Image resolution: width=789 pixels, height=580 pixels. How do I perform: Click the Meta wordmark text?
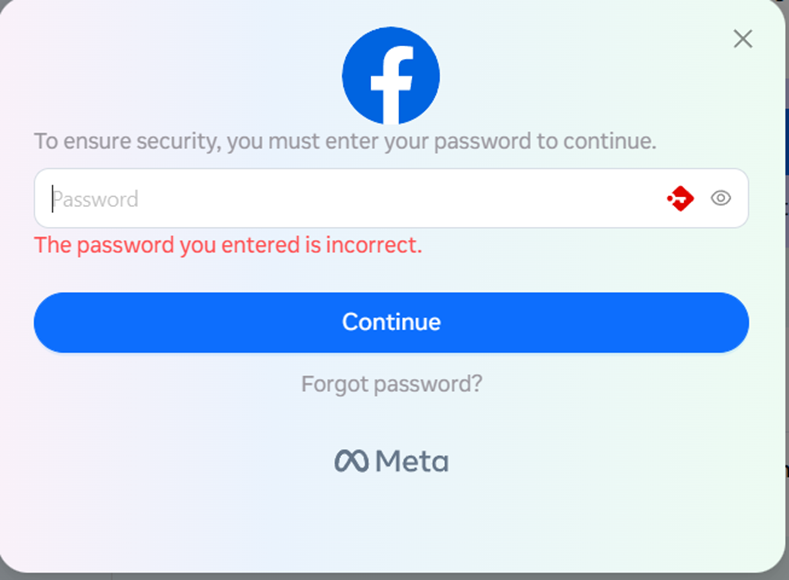[x=412, y=461]
